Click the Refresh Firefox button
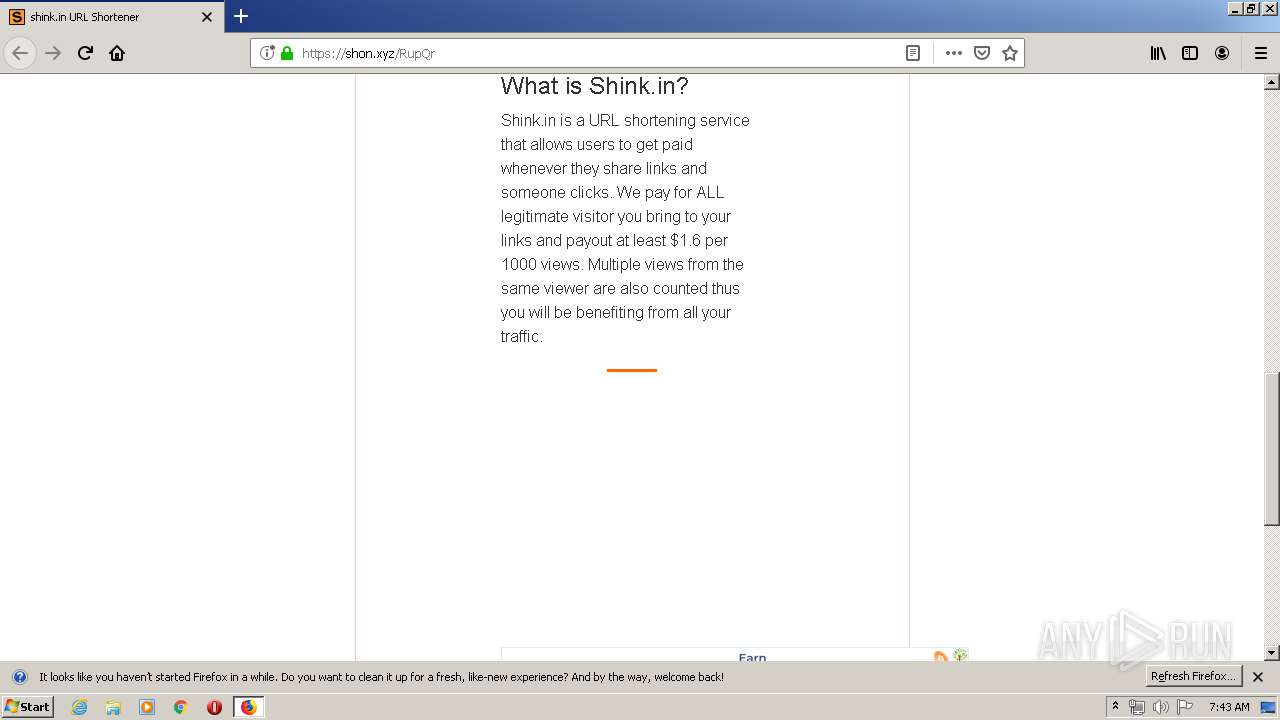Viewport: 1280px width, 720px height. tap(1194, 676)
